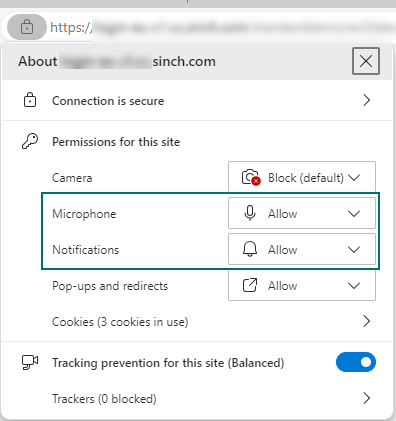Click the pop-up window icon
The width and height of the screenshot is (396, 421).
point(250,285)
